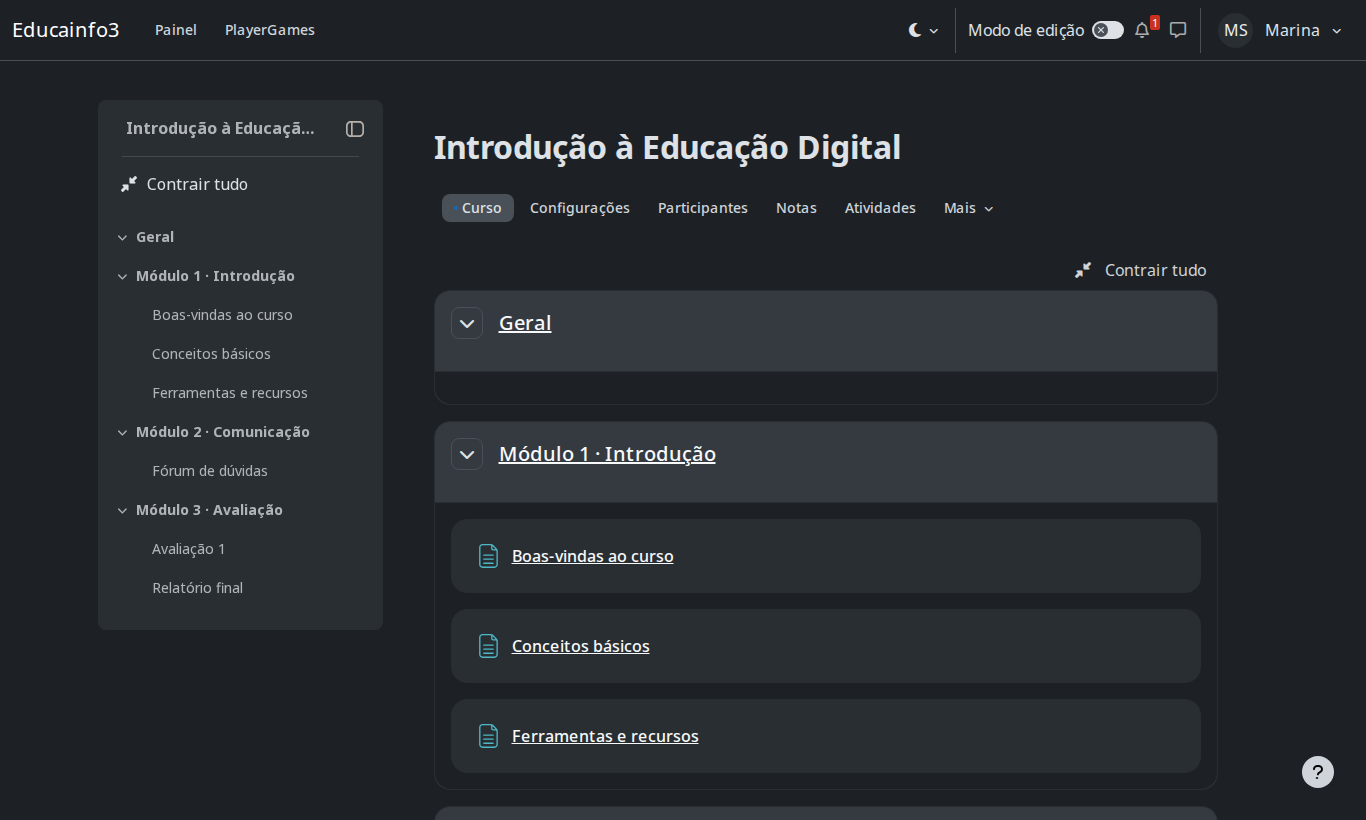The image size is (1366, 820).
Task: Toggle Modo de edição switch
Action: [1108, 30]
